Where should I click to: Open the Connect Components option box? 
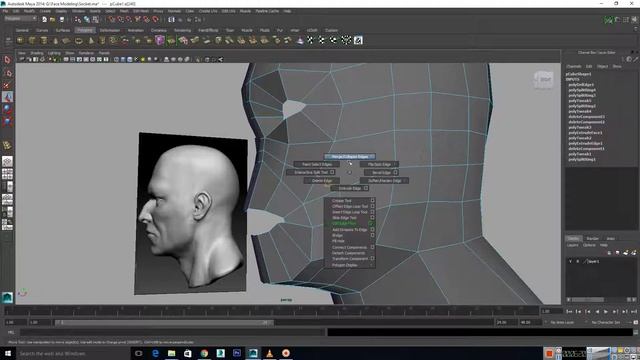[372, 247]
